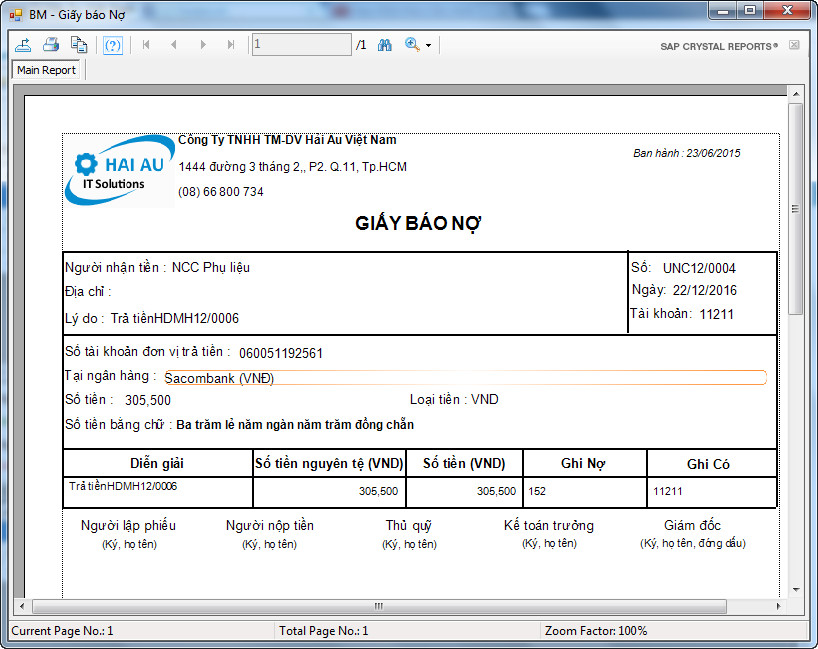Screen dimensions: 818x649
Task: Click the Zoom magnifier icon
Action: pos(412,45)
